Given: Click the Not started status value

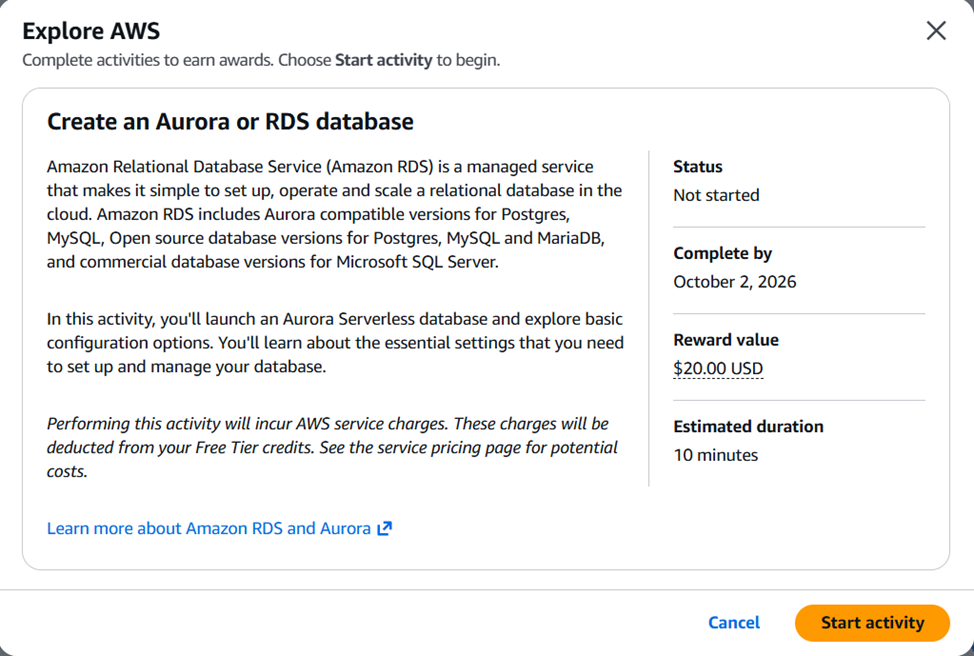Looking at the screenshot, I should tap(716, 195).
